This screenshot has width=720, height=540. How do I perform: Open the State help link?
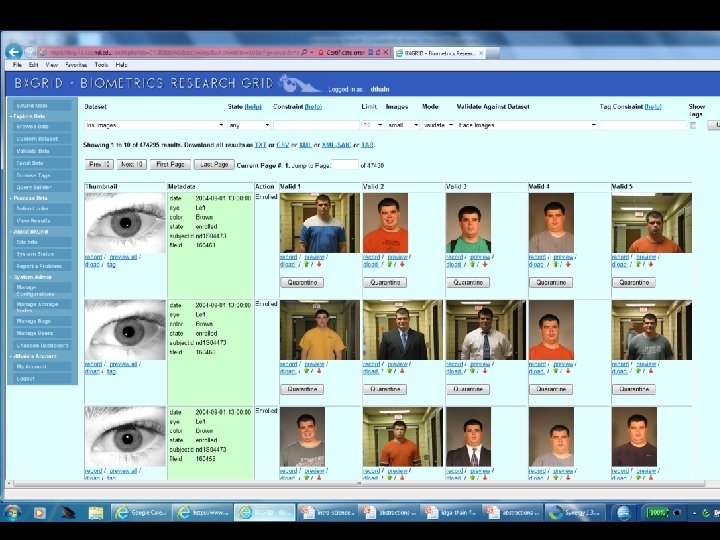click(253, 107)
